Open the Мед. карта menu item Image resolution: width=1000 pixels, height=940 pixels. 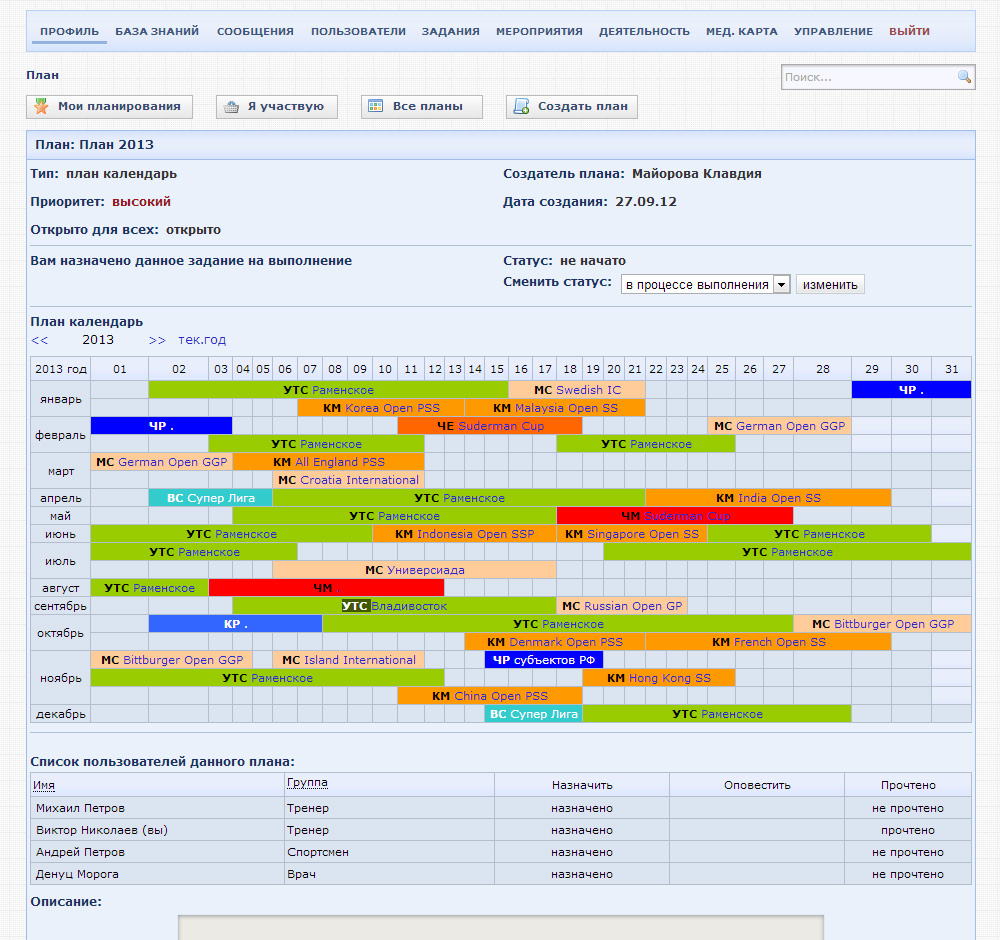point(741,31)
